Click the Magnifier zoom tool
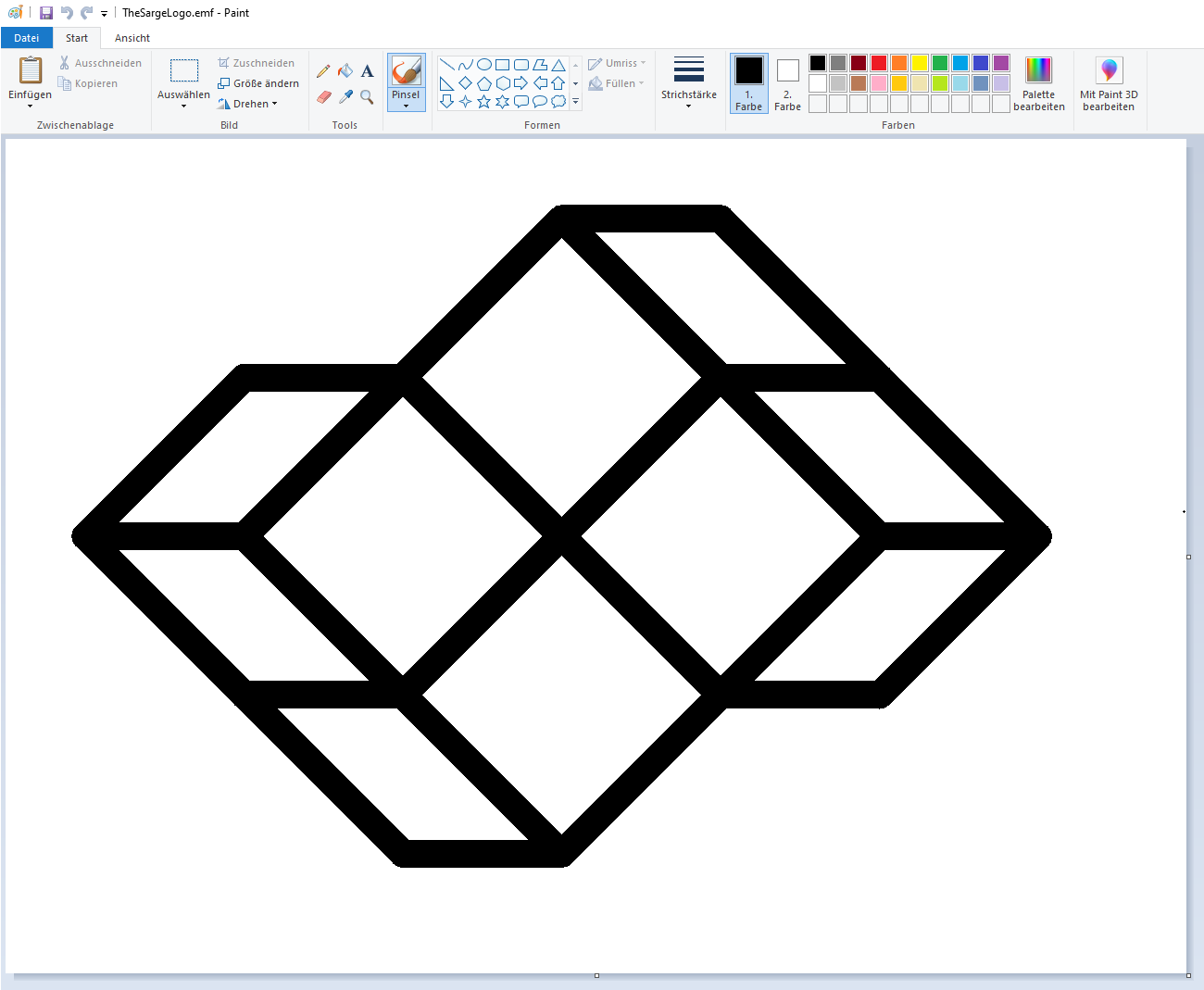This screenshot has height=990, width=1204. 368,96
